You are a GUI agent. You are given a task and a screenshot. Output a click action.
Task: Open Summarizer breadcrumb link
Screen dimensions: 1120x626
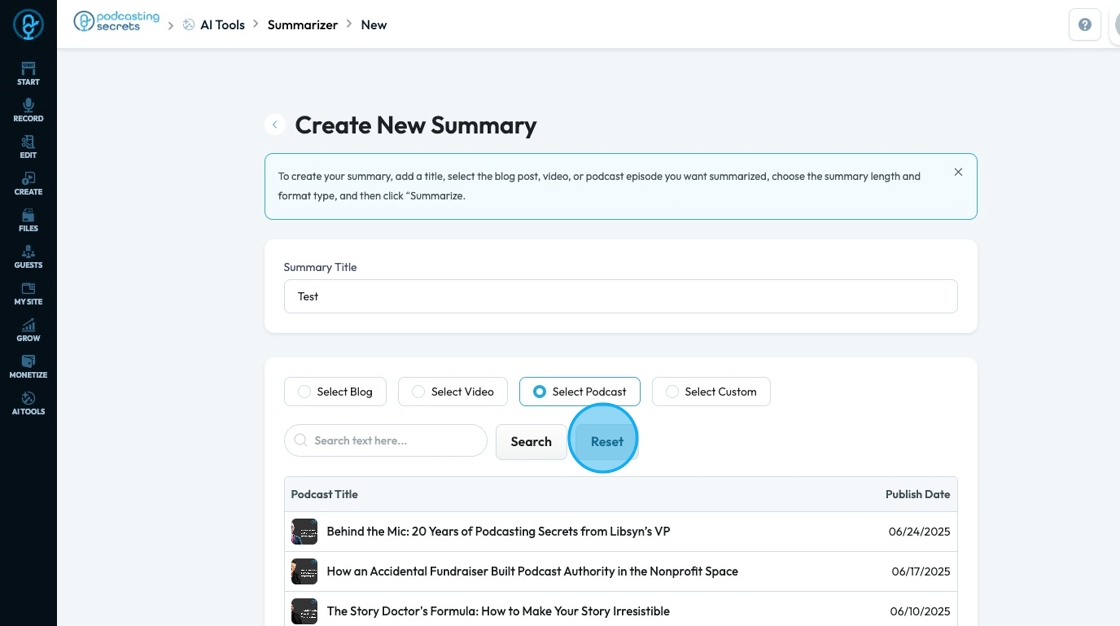pos(302,25)
